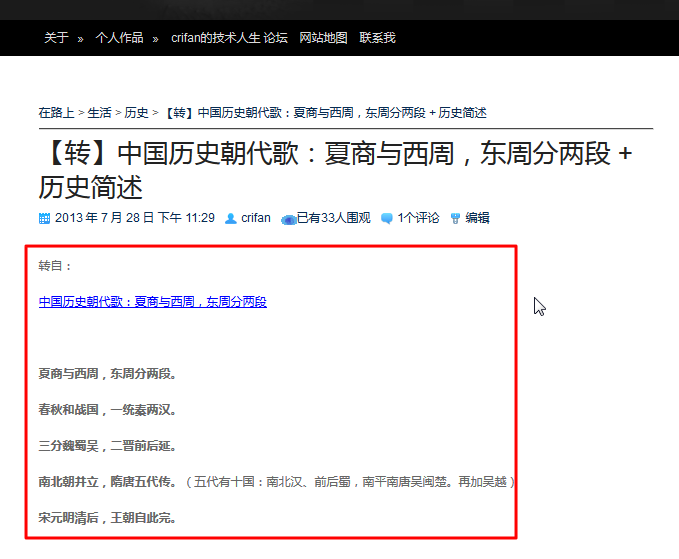This screenshot has height=559, width=679.
Task: Open author crifan's link
Action: 256,218
